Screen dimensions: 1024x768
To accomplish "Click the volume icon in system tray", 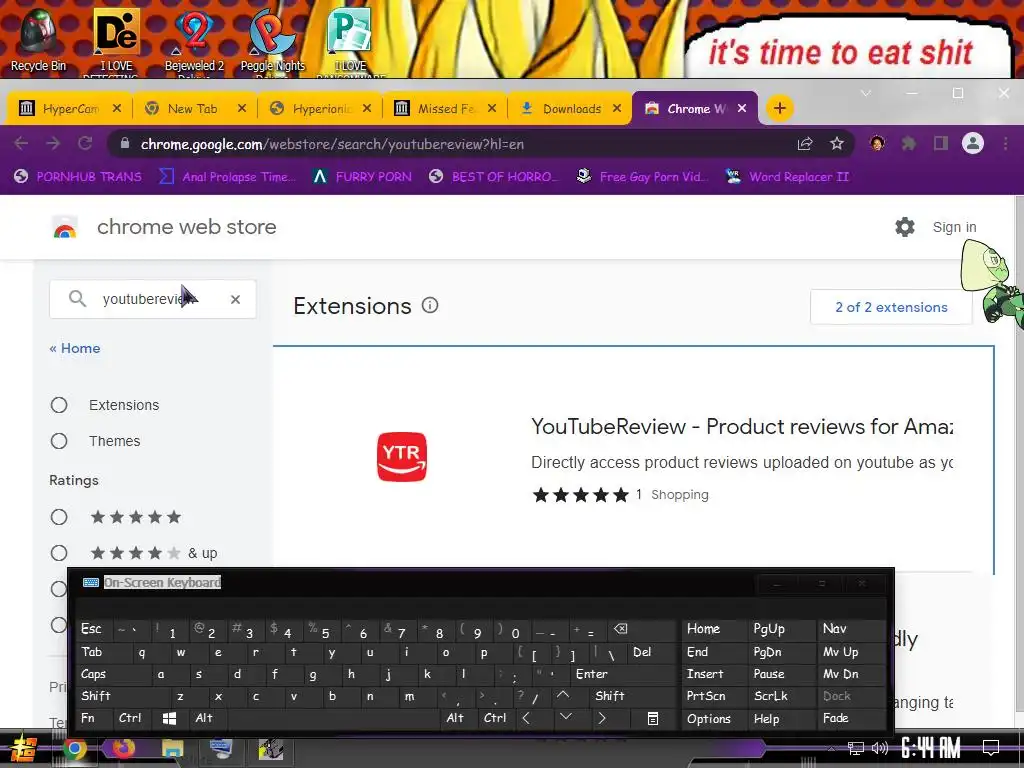I will (880, 748).
